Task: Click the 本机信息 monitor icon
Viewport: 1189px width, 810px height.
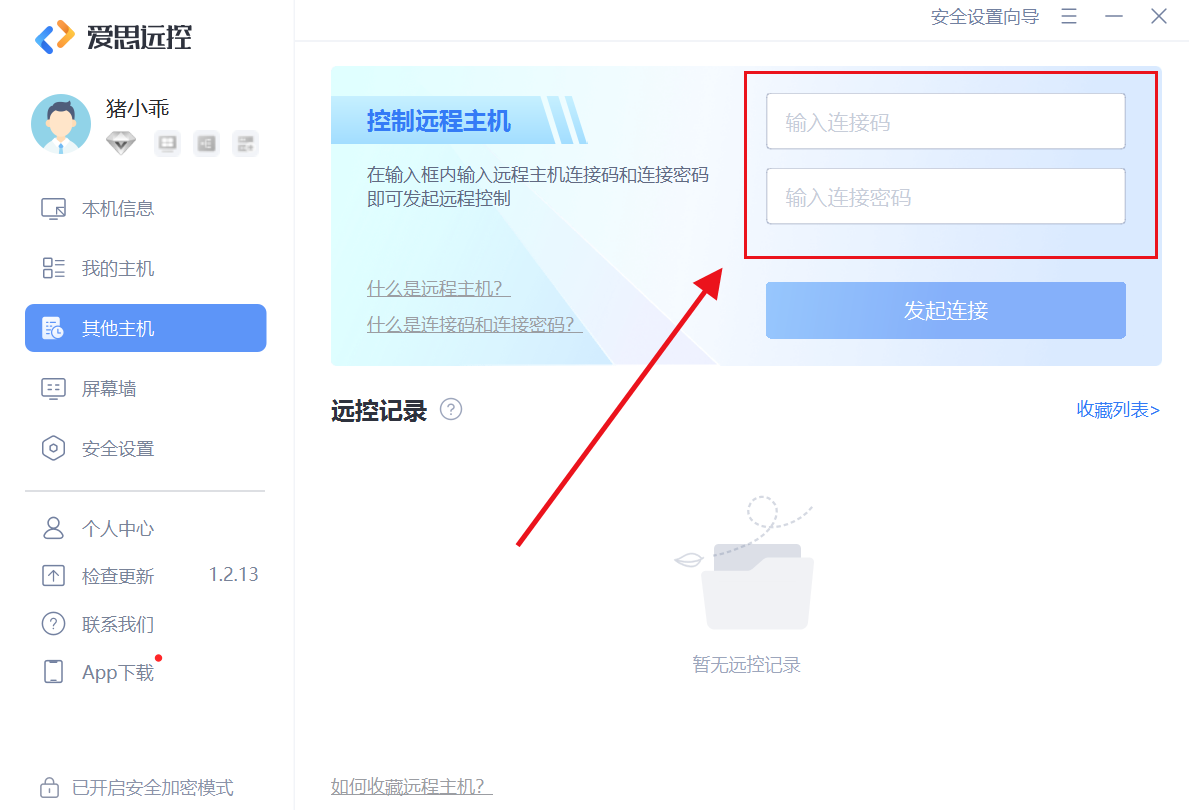Action: click(53, 209)
